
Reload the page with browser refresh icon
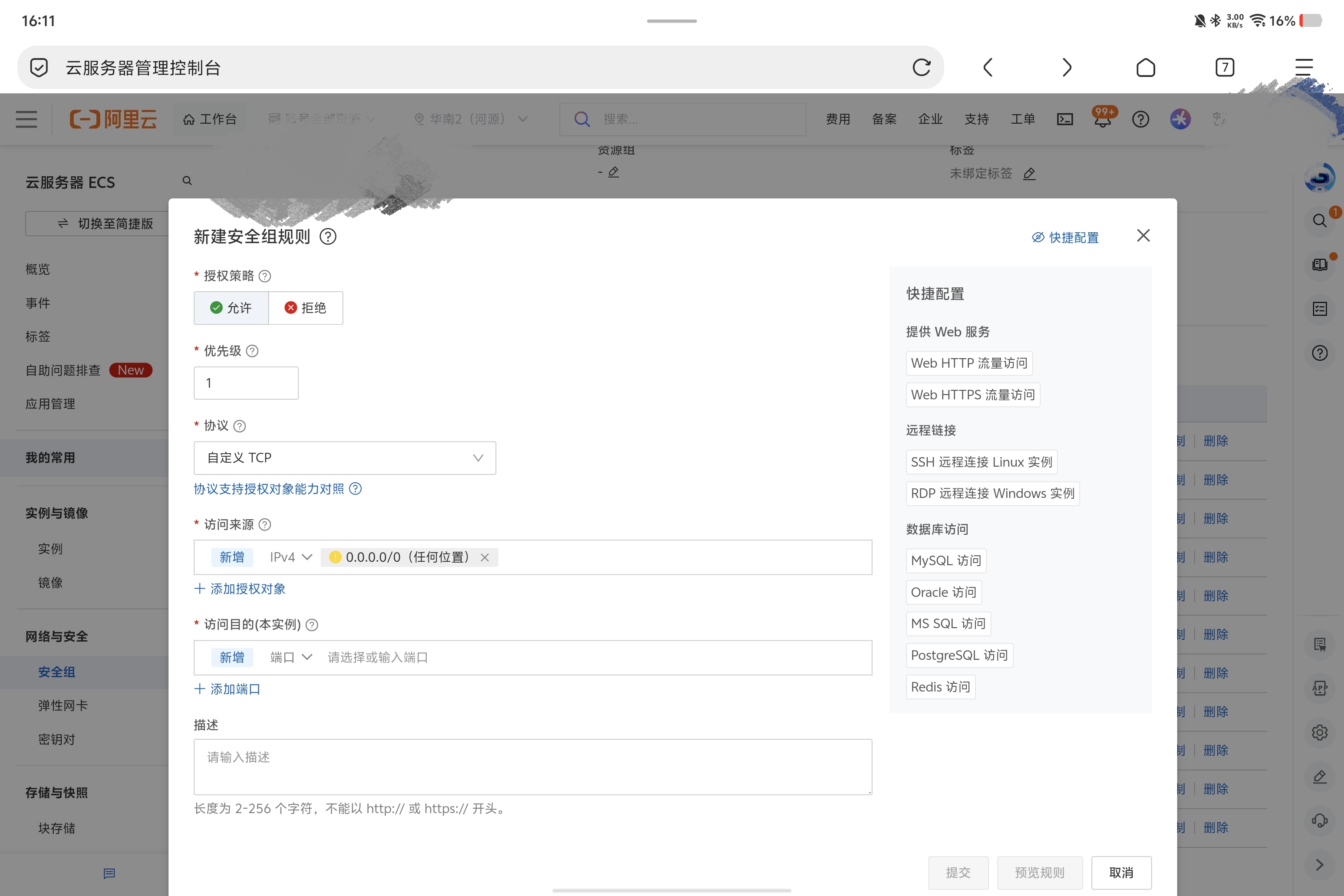[921, 67]
